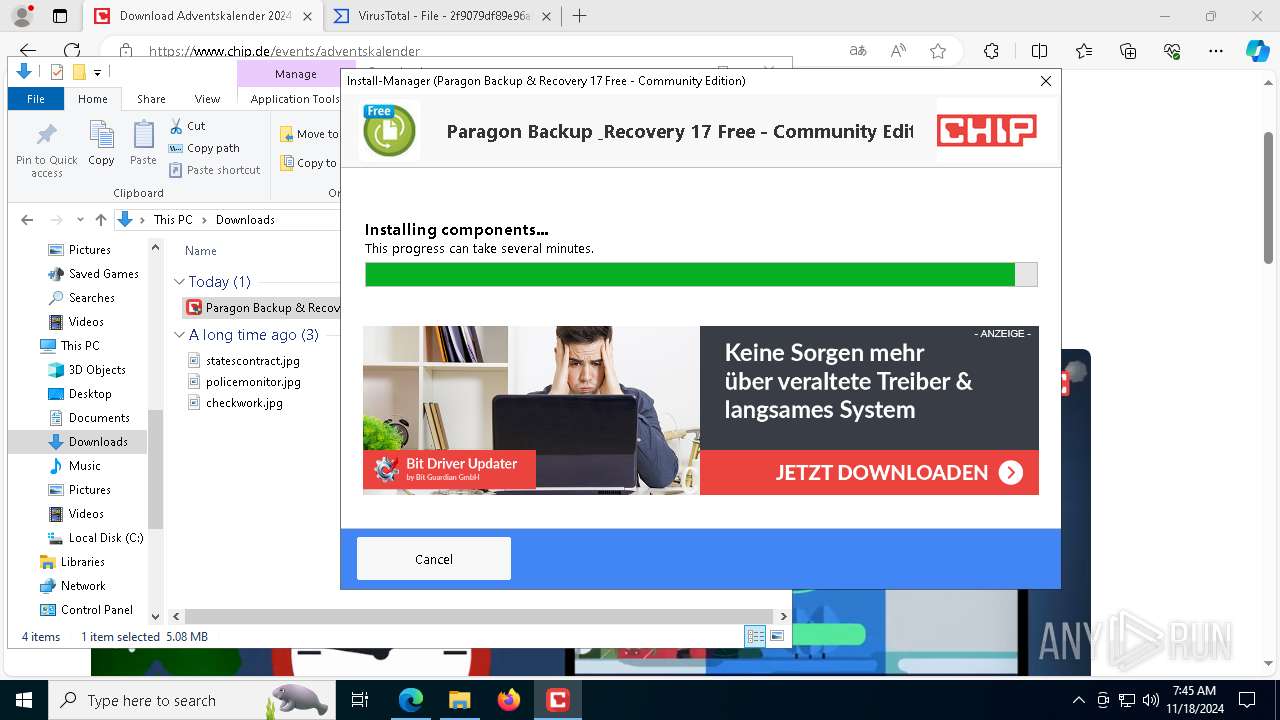Open Documents folder in tree
Screen dimensions: 1280x720
(x=89, y=418)
